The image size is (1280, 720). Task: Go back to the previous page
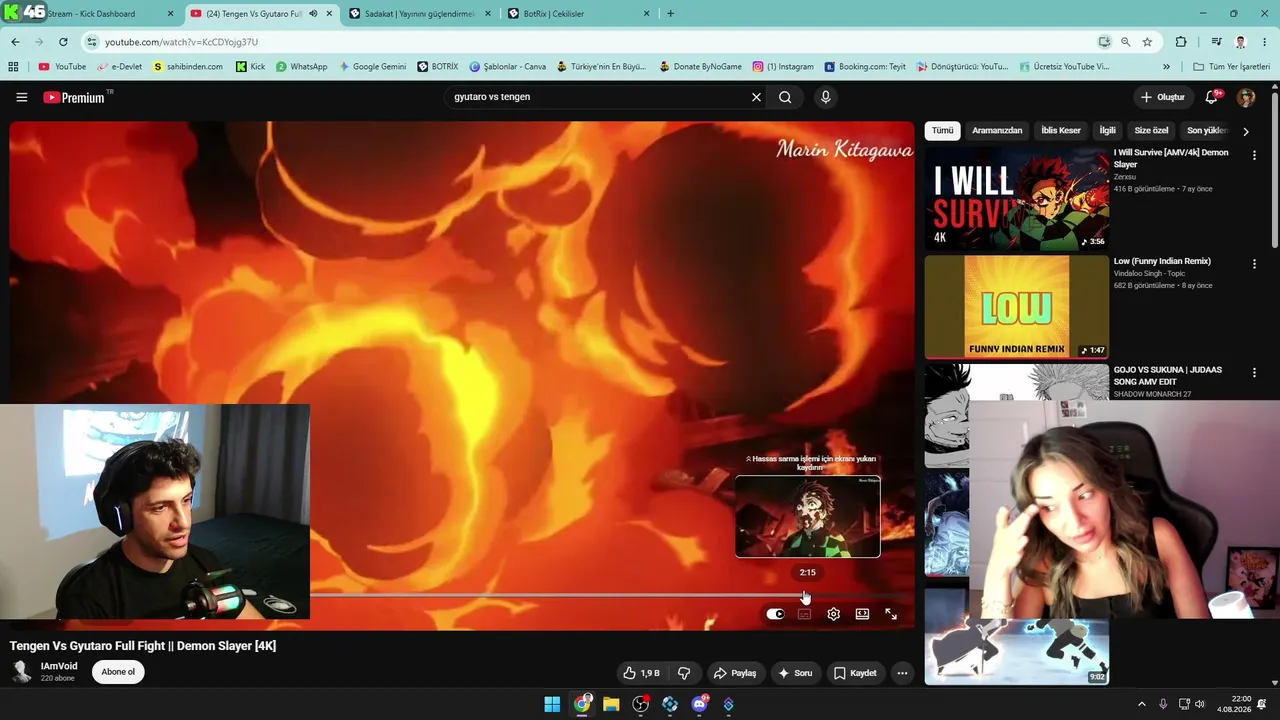[15, 42]
